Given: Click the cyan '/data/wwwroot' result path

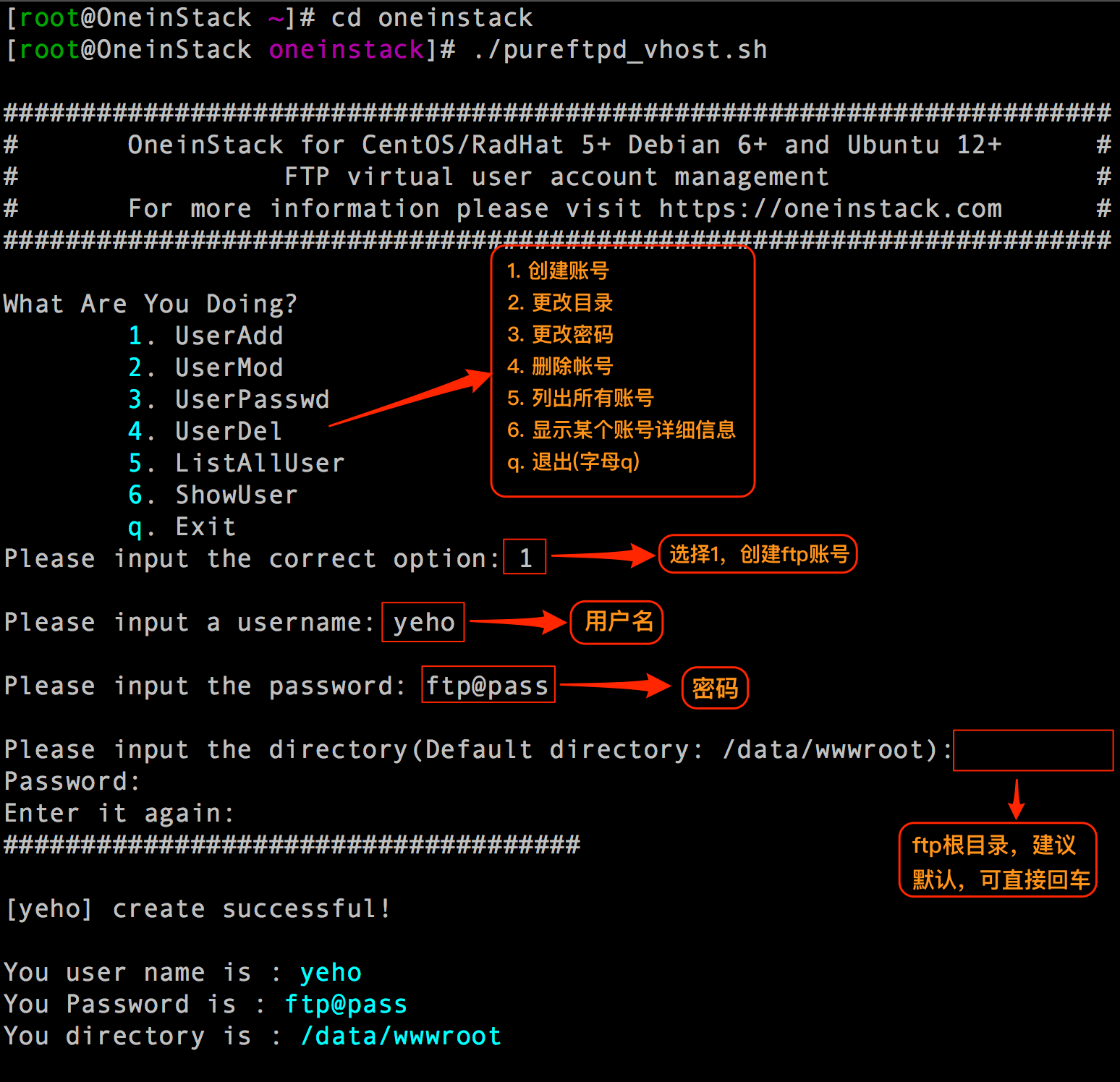Looking at the screenshot, I should pos(401,1036).
